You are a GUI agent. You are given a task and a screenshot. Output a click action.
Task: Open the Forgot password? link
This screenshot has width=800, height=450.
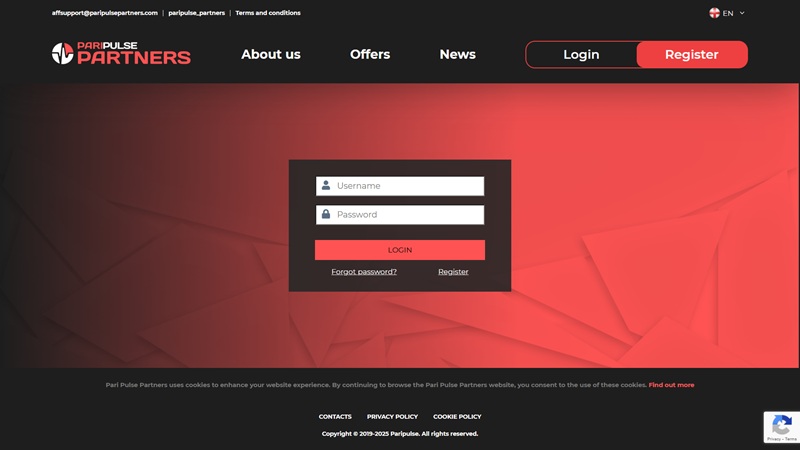point(364,272)
